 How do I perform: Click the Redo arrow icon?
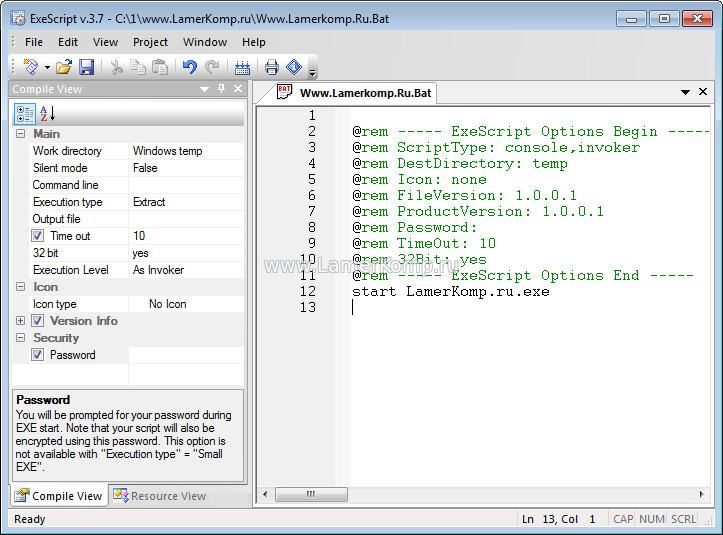212,67
